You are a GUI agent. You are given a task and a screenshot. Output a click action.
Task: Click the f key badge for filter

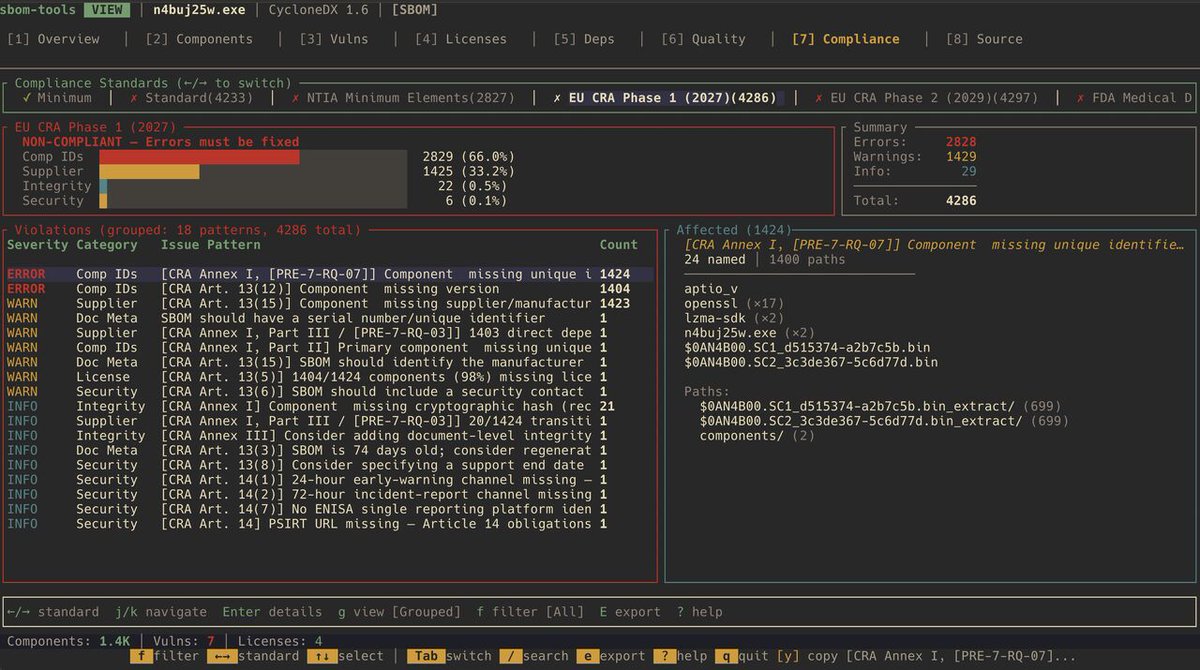tap(142, 656)
